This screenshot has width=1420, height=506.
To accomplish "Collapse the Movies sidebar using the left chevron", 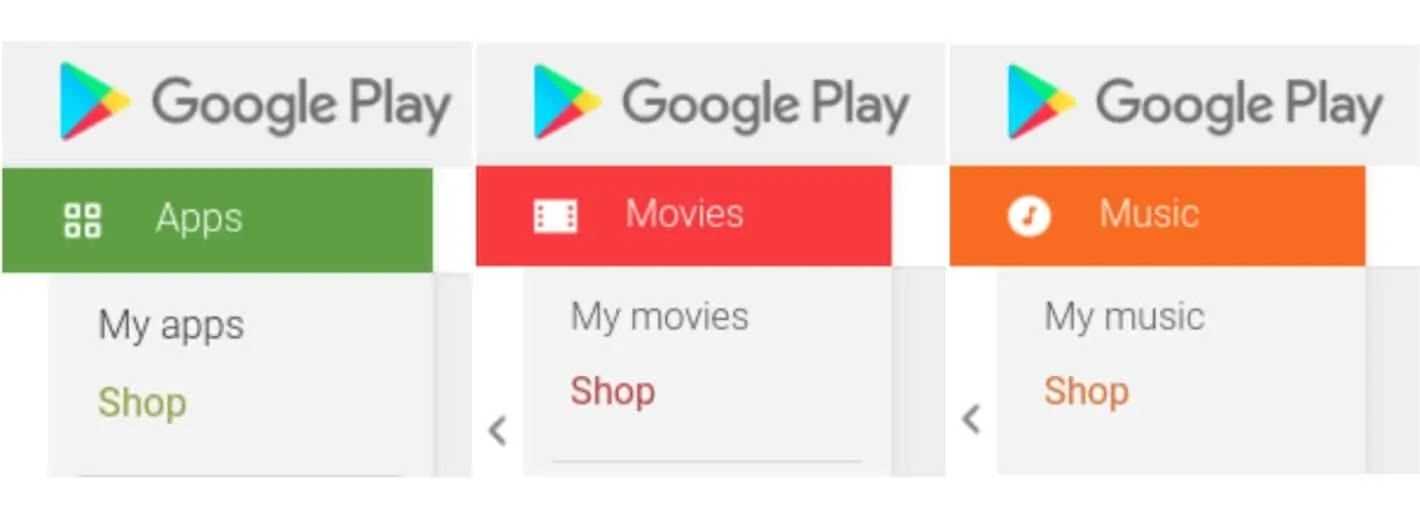I will (498, 431).
